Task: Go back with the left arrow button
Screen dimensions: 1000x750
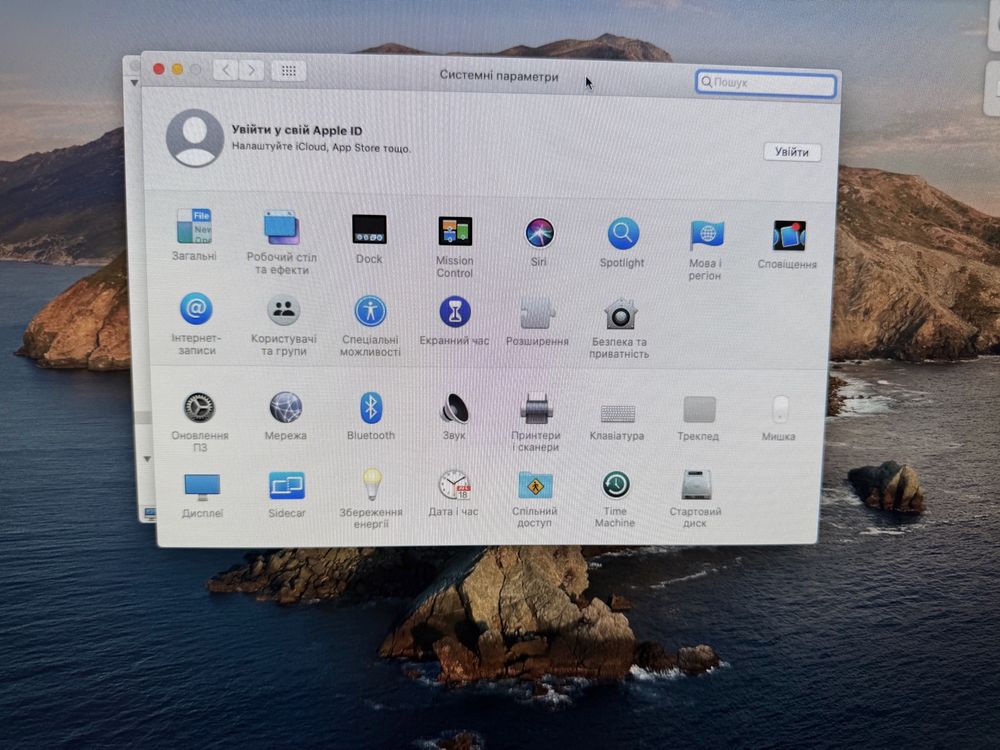Action: (x=226, y=70)
